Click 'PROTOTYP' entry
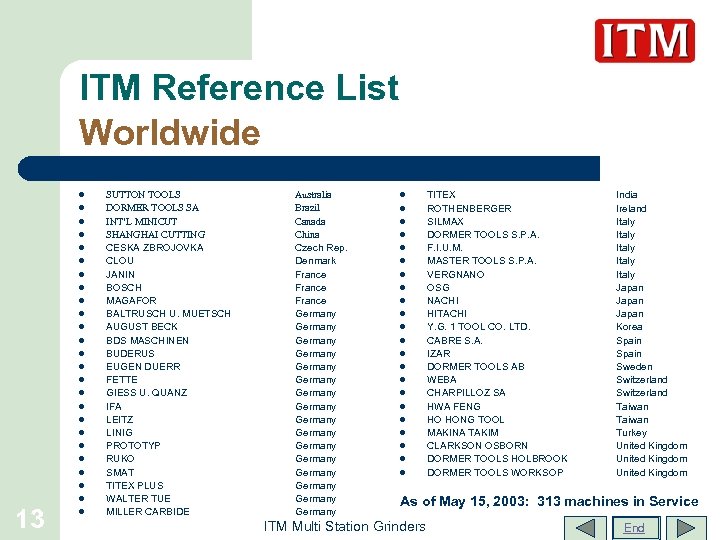 click(133, 445)
